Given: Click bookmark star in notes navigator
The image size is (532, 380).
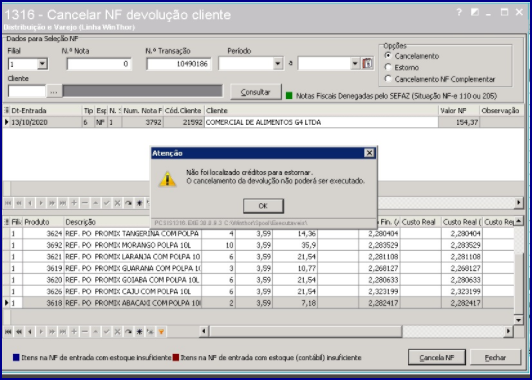Looking at the screenshot, I should pos(139,203).
